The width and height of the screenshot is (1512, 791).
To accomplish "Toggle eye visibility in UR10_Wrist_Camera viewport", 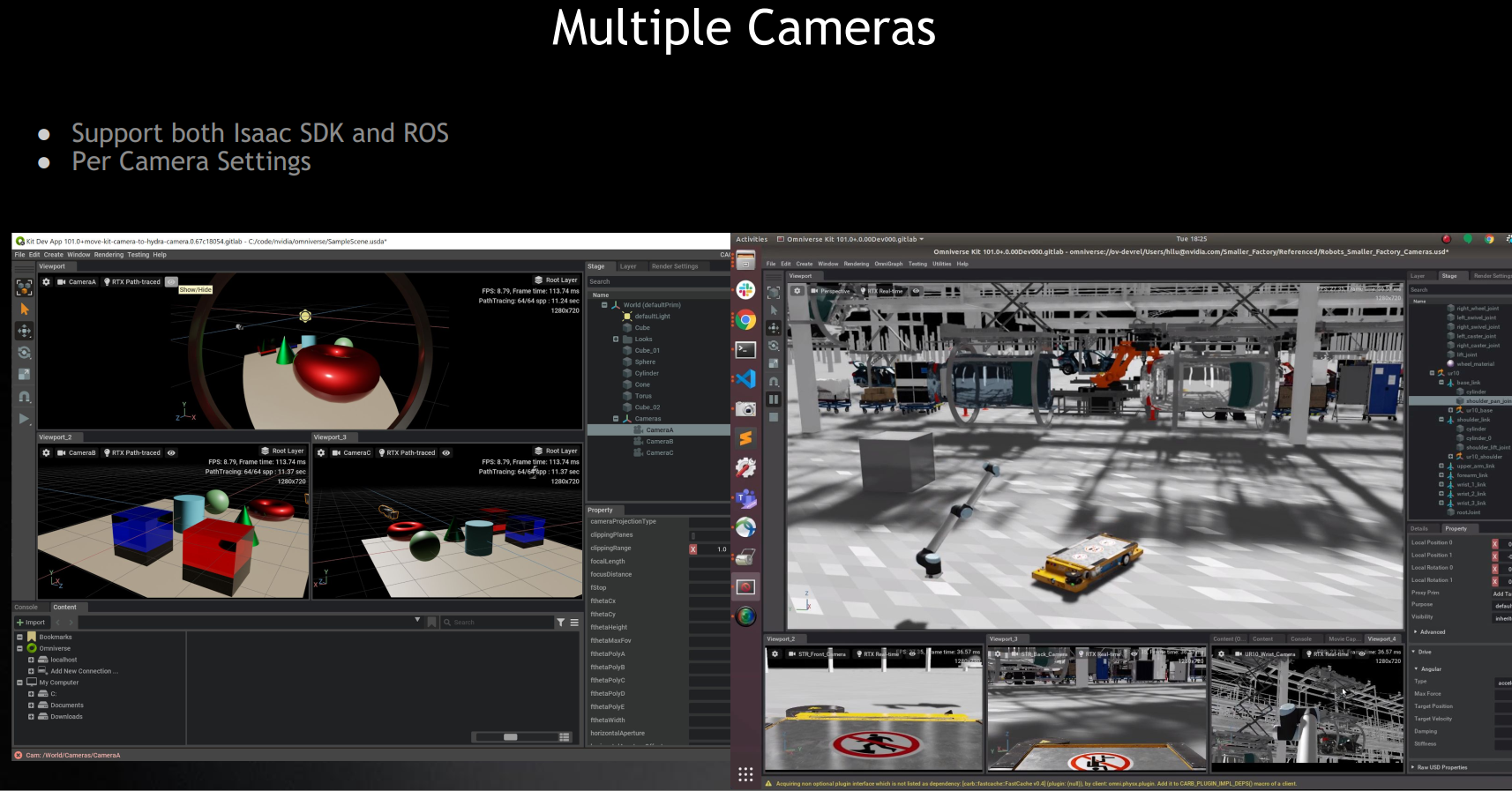I will pyautogui.click(x=1362, y=654).
